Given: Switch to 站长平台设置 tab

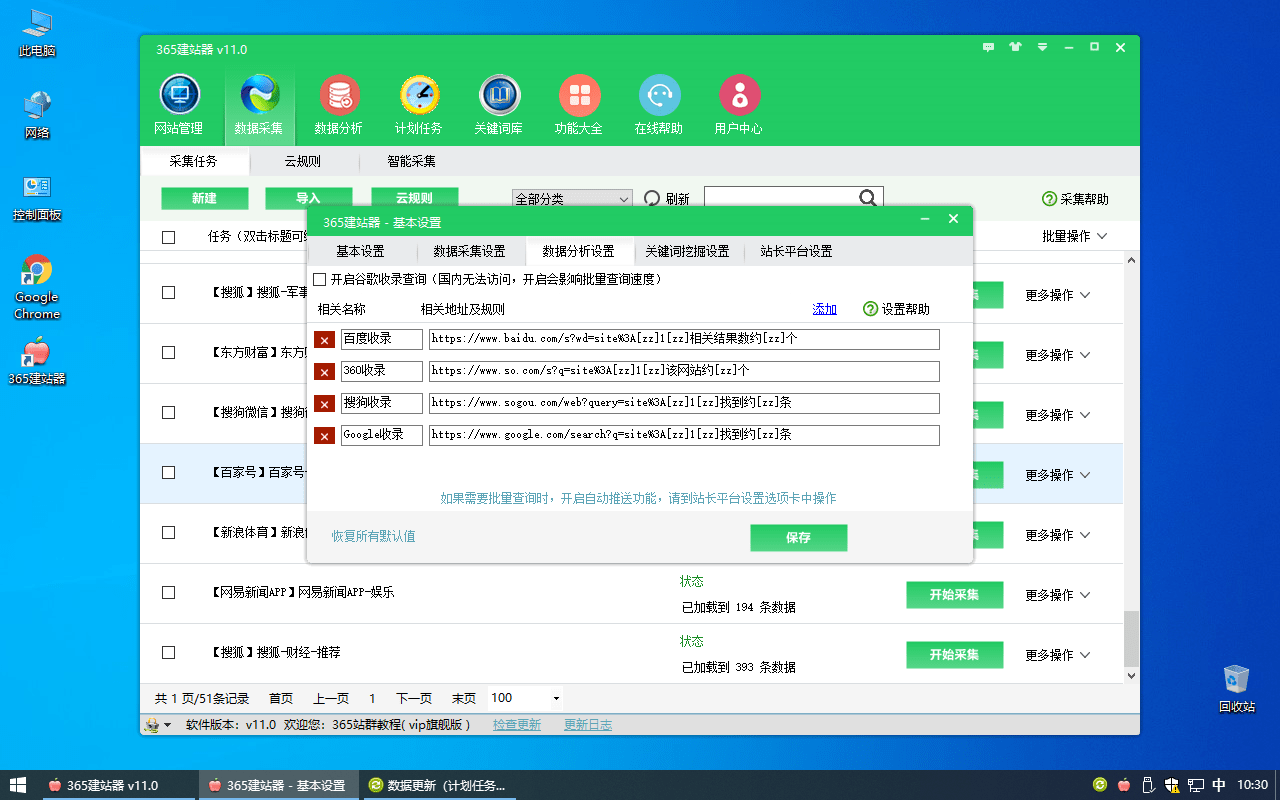Looking at the screenshot, I should click(x=796, y=251).
